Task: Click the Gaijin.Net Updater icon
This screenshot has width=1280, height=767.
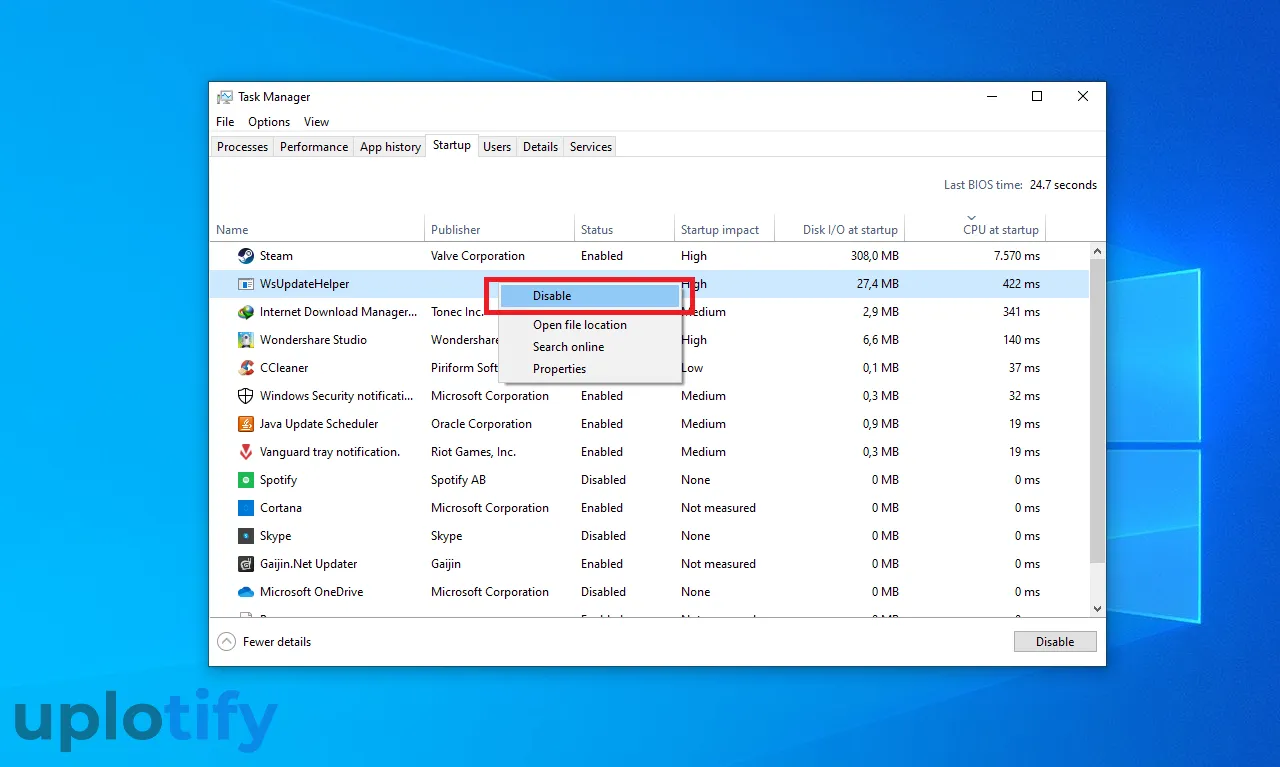Action: [x=246, y=564]
